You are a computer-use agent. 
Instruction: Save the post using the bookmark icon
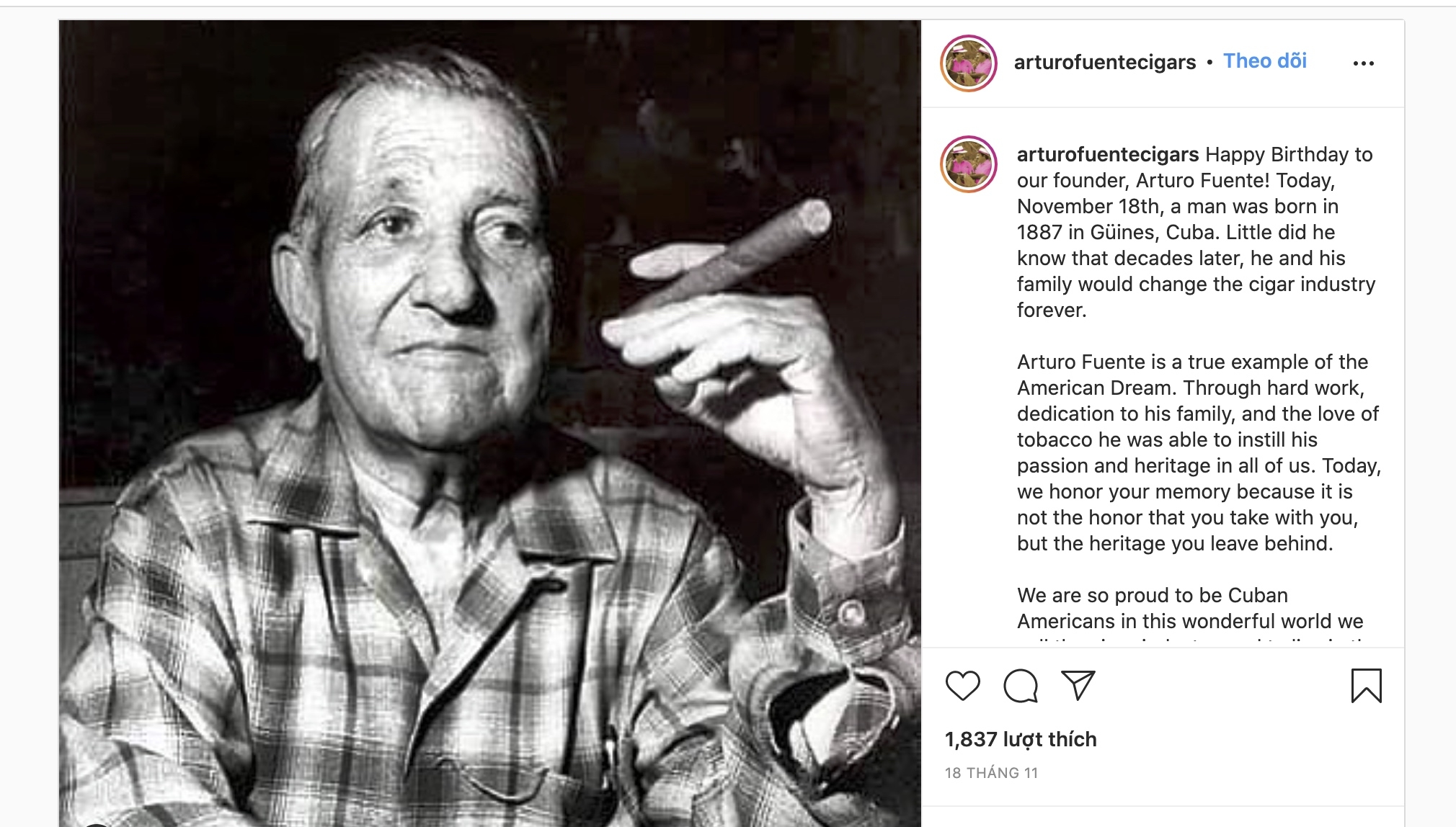point(1366,685)
